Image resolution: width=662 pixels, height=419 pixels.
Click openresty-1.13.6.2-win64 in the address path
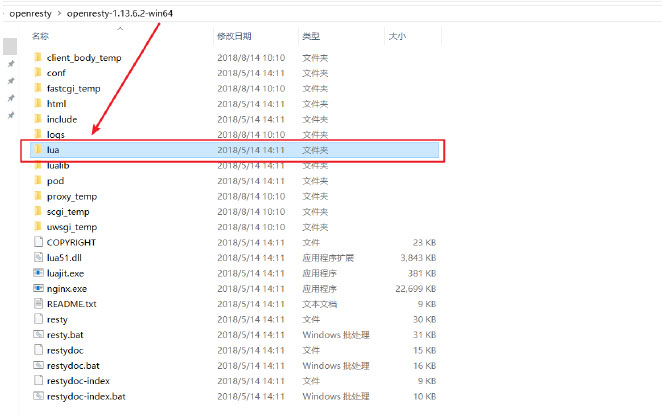120,14
